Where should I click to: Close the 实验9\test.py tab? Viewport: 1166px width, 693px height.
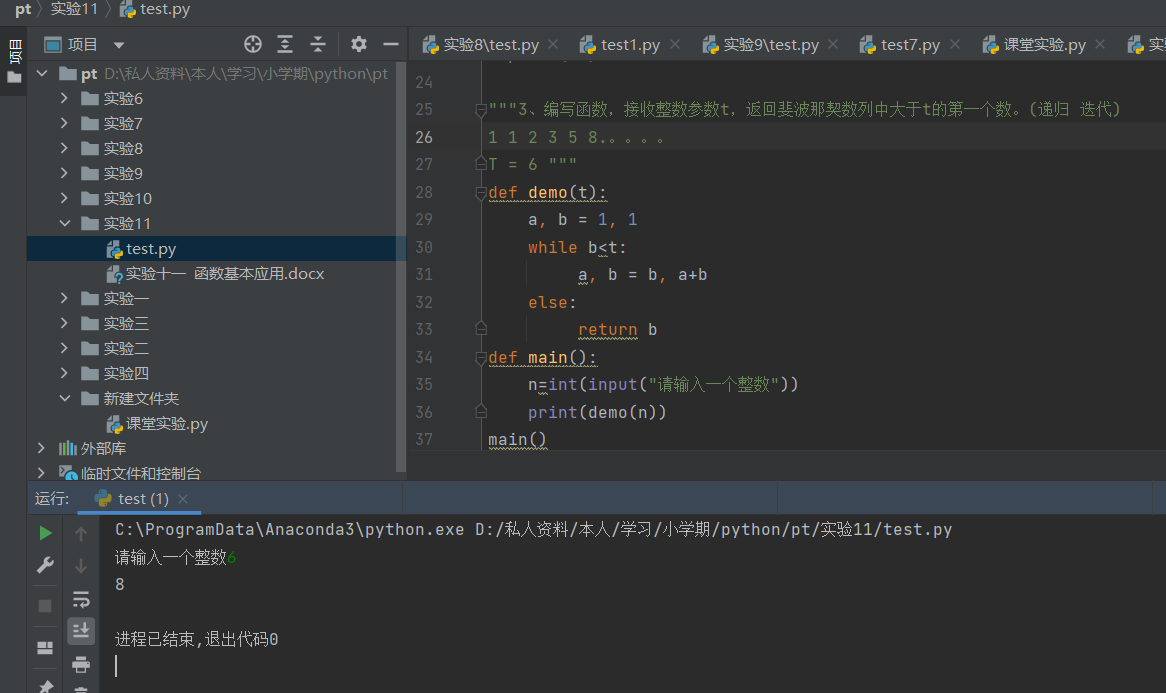(833, 45)
